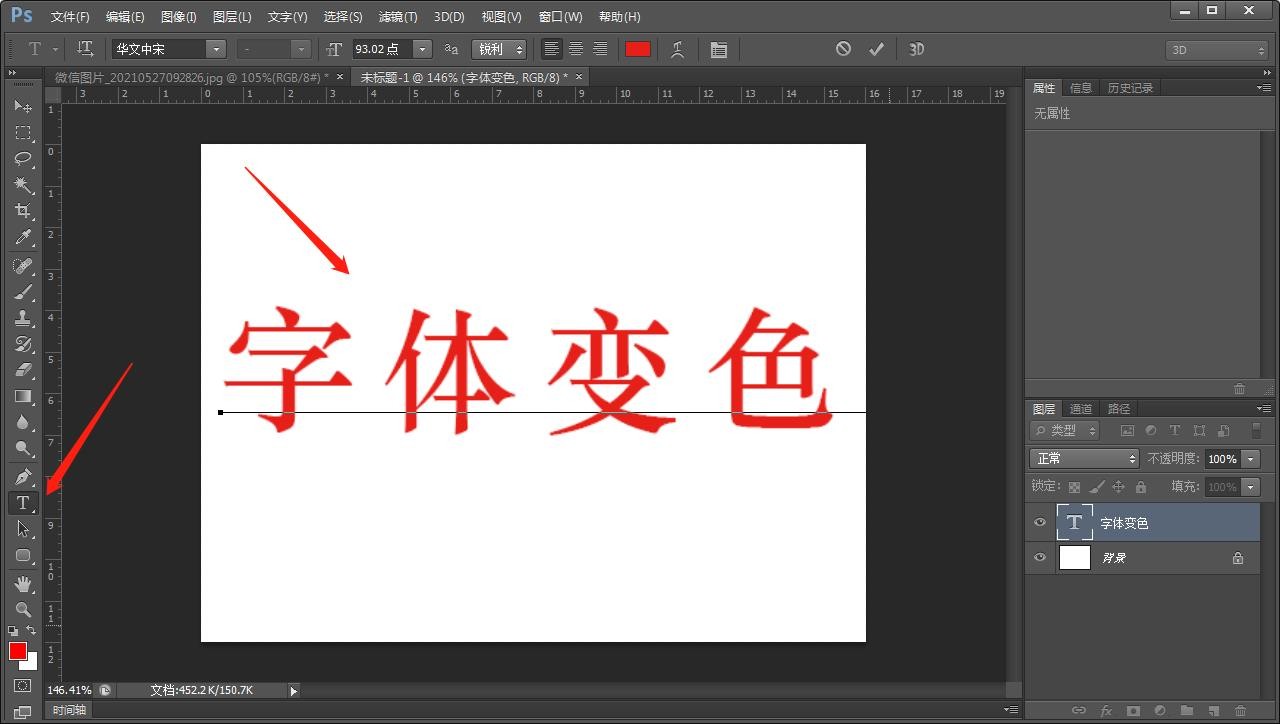Image resolution: width=1280 pixels, height=724 pixels.
Task: Toggle the Character and Paragraph panels
Action: 718,49
